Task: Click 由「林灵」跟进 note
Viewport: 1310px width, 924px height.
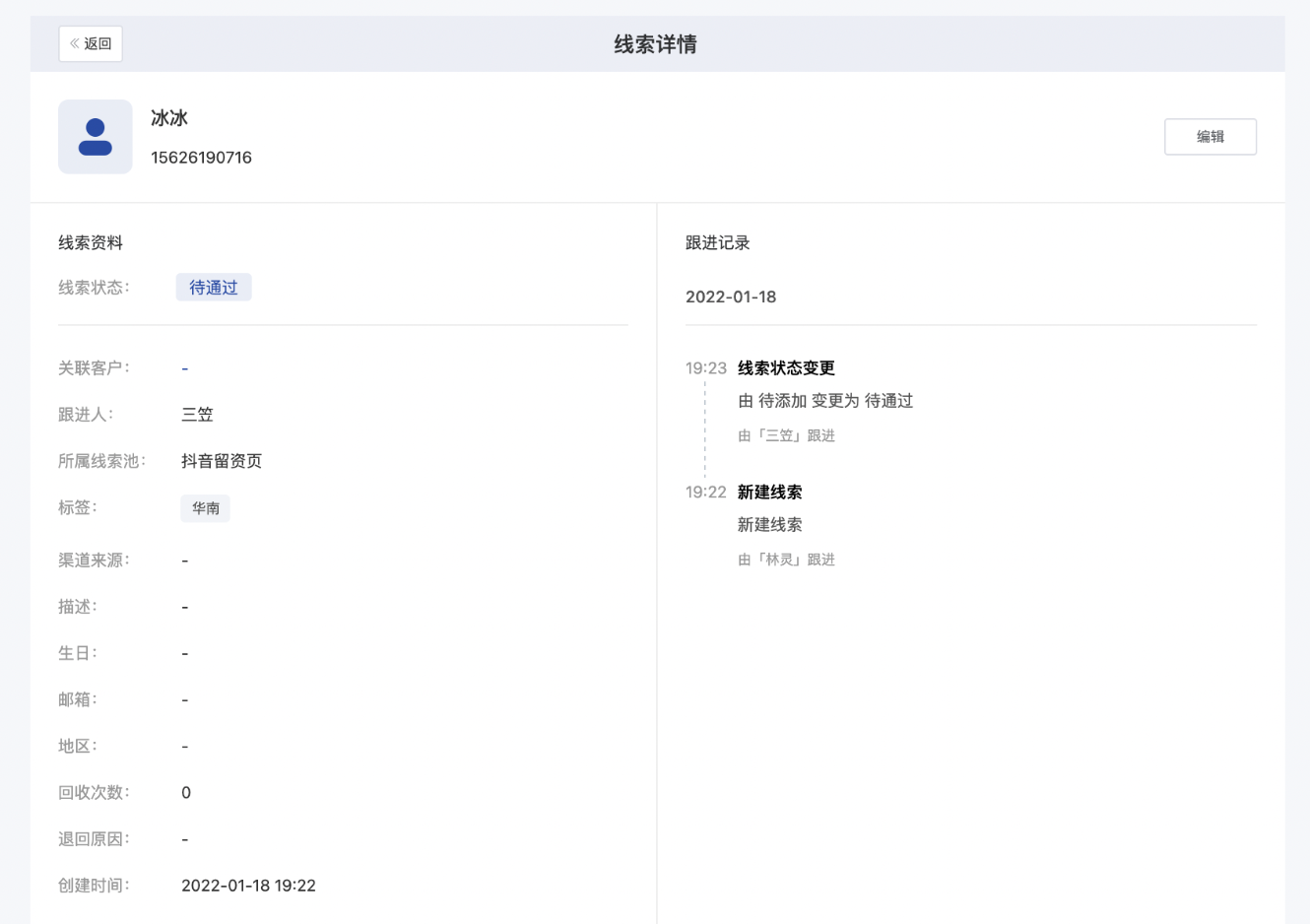Action: tap(786, 560)
